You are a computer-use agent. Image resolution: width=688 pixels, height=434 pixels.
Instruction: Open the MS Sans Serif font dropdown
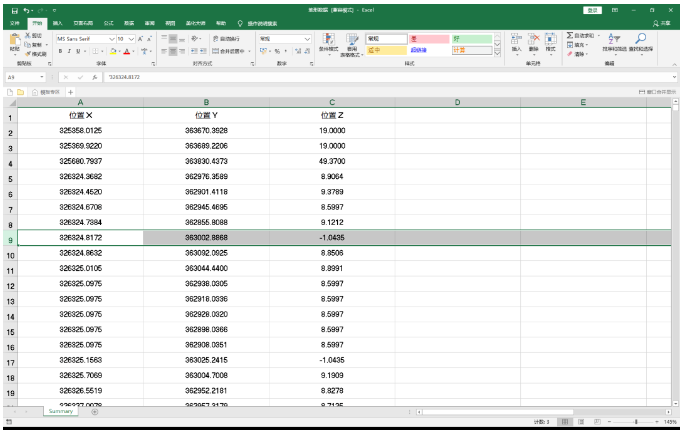[x=112, y=39]
